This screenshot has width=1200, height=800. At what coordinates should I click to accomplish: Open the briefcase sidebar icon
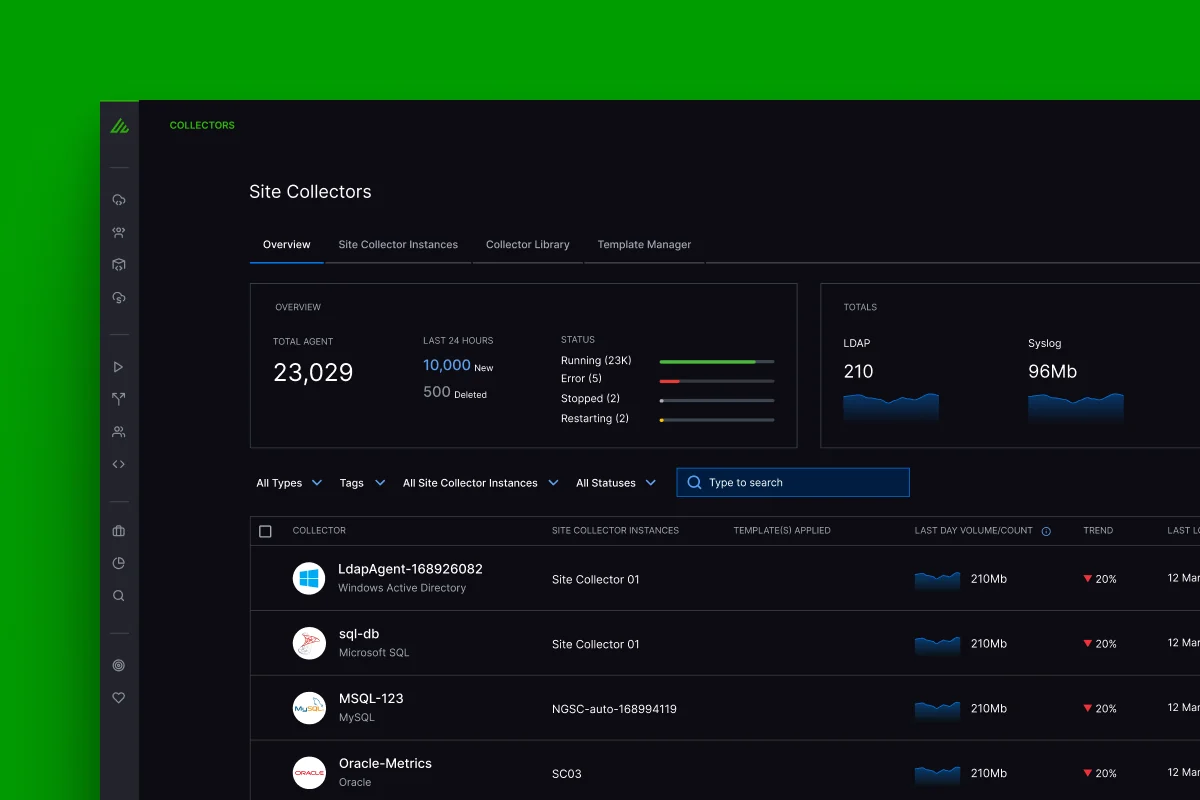point(119,531)
